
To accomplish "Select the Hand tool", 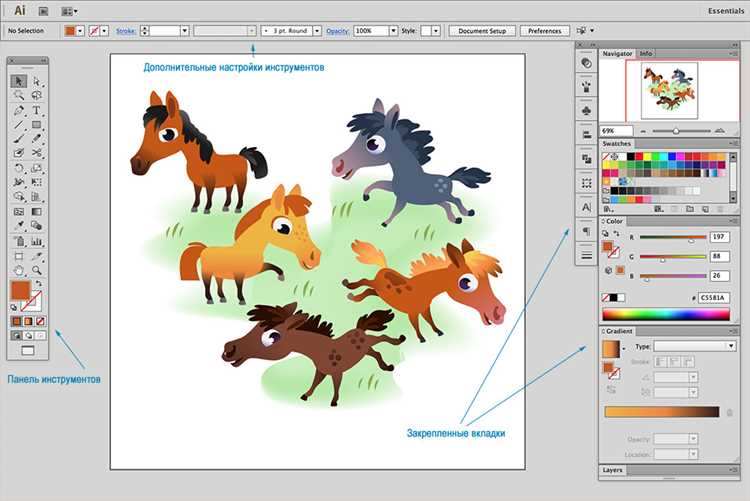I will pyautogui.click(x=19, y=270).
